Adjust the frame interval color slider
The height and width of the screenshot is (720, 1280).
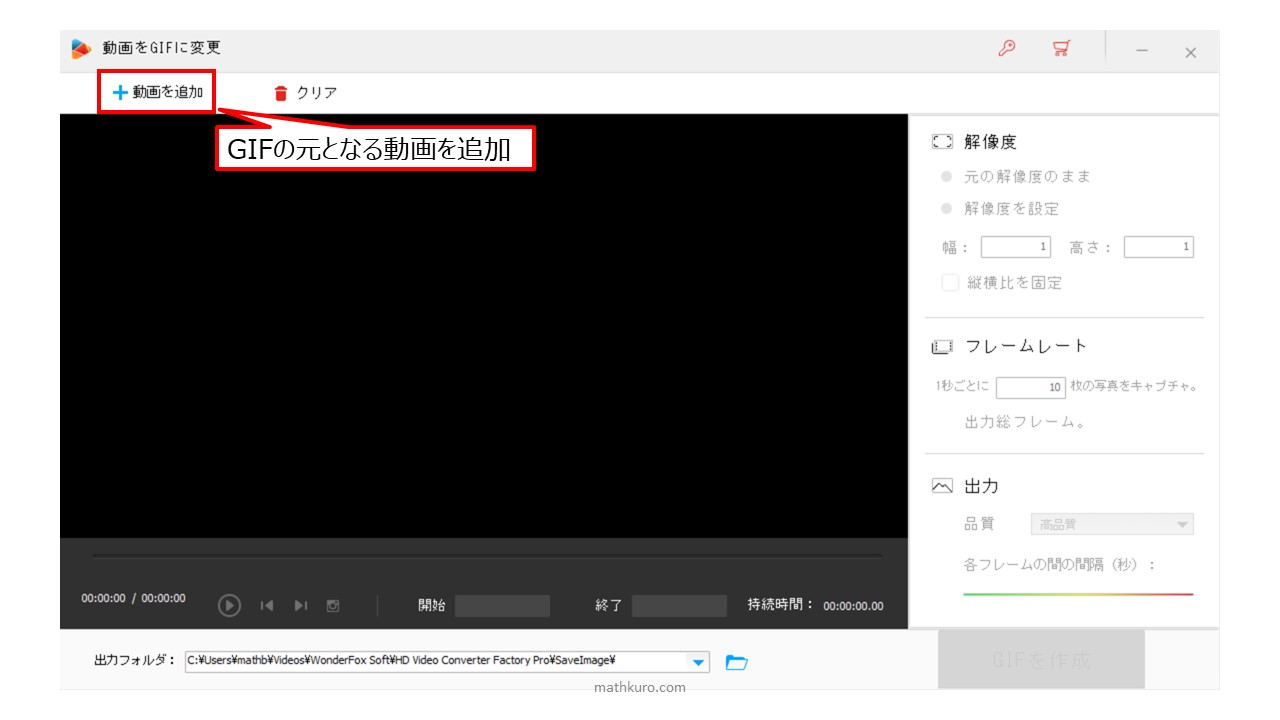[1077, 594]
